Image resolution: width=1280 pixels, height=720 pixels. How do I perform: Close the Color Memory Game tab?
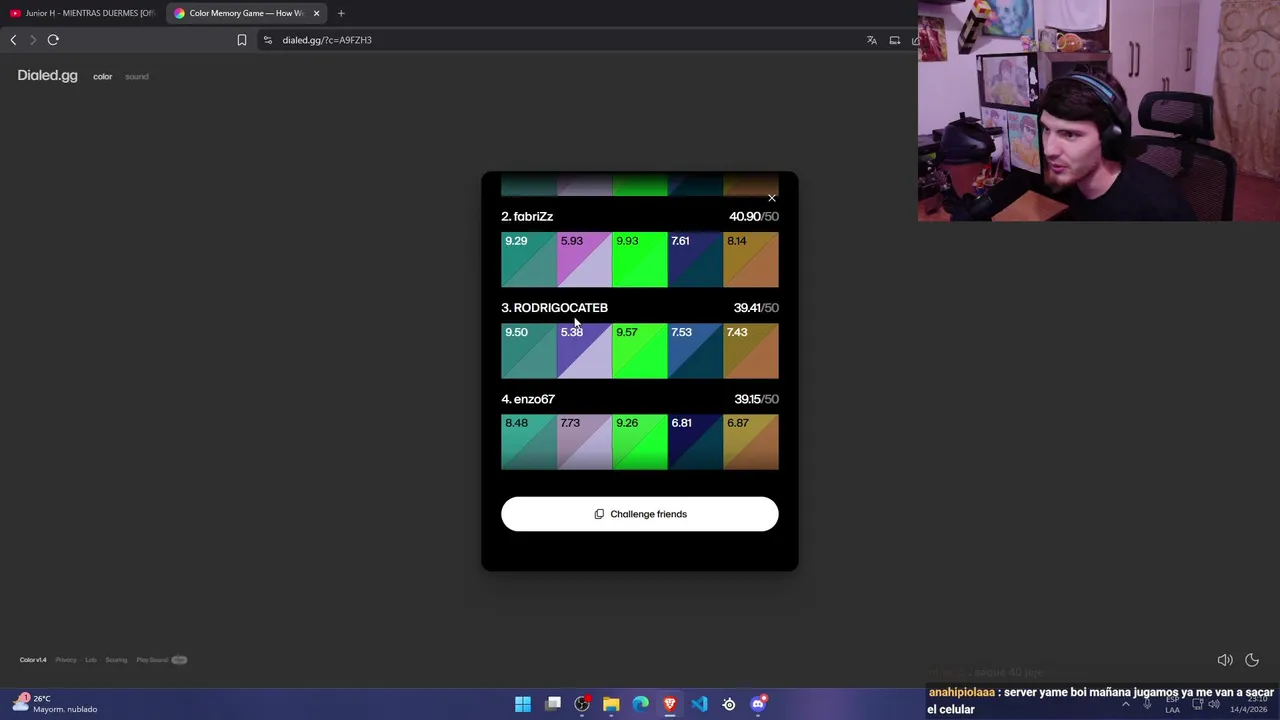click(316, 13)
